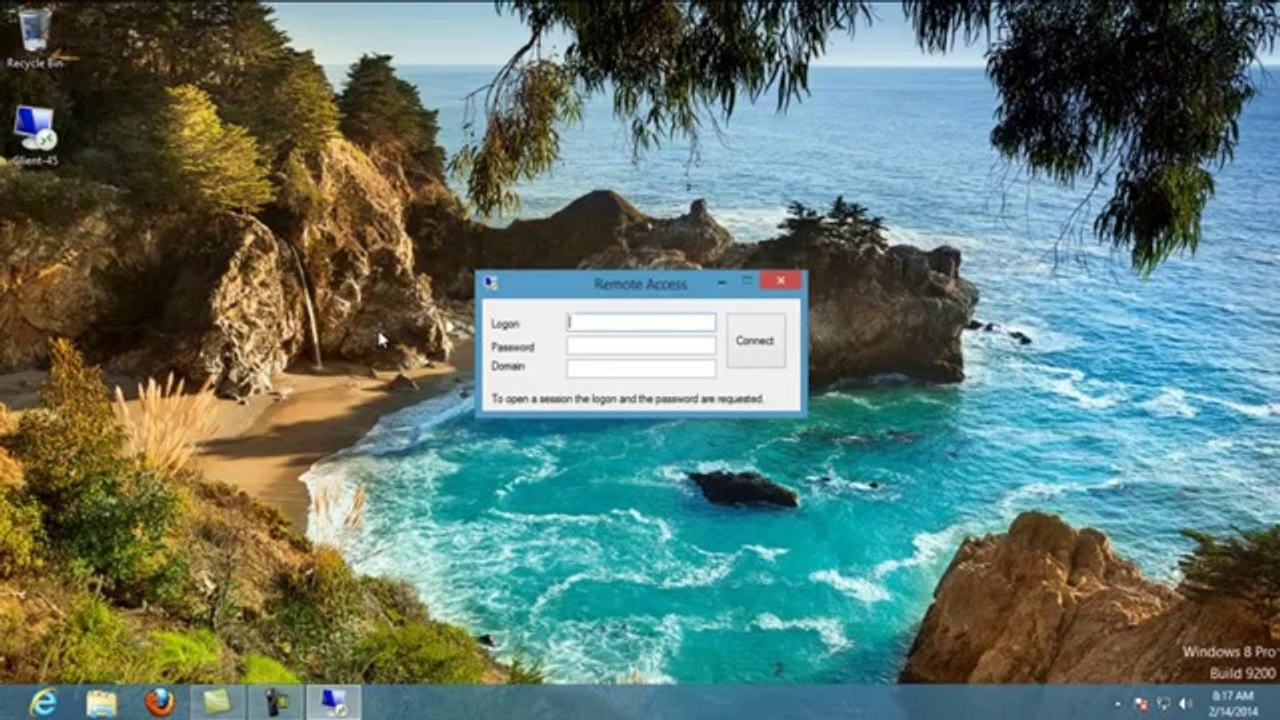This screenshot has height=720, width=1280.
Task: Close the Remote Access window
Action: coord(780,281)
